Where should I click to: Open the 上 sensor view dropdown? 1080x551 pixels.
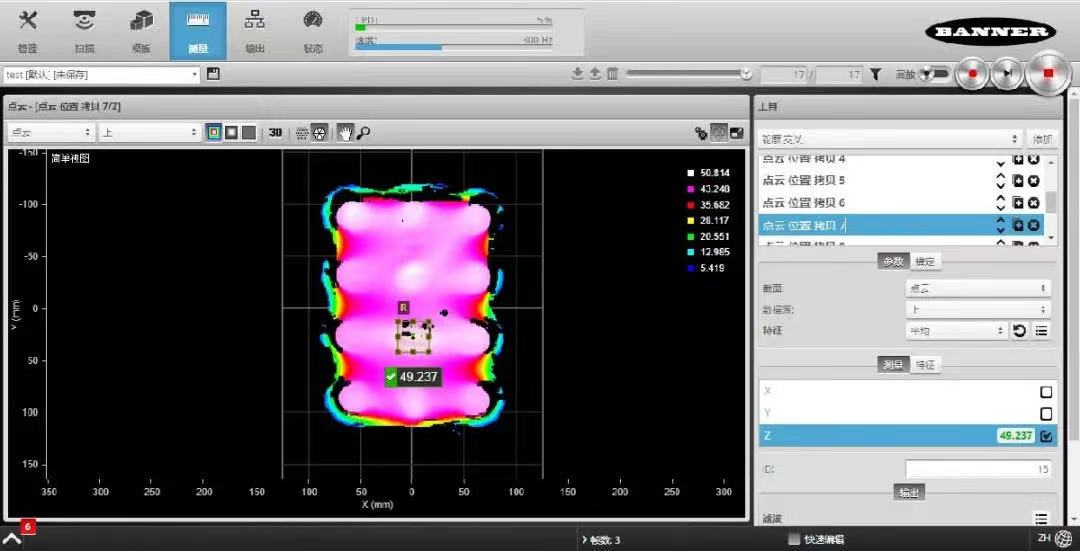pyautogui.click(x=149, y=133)
